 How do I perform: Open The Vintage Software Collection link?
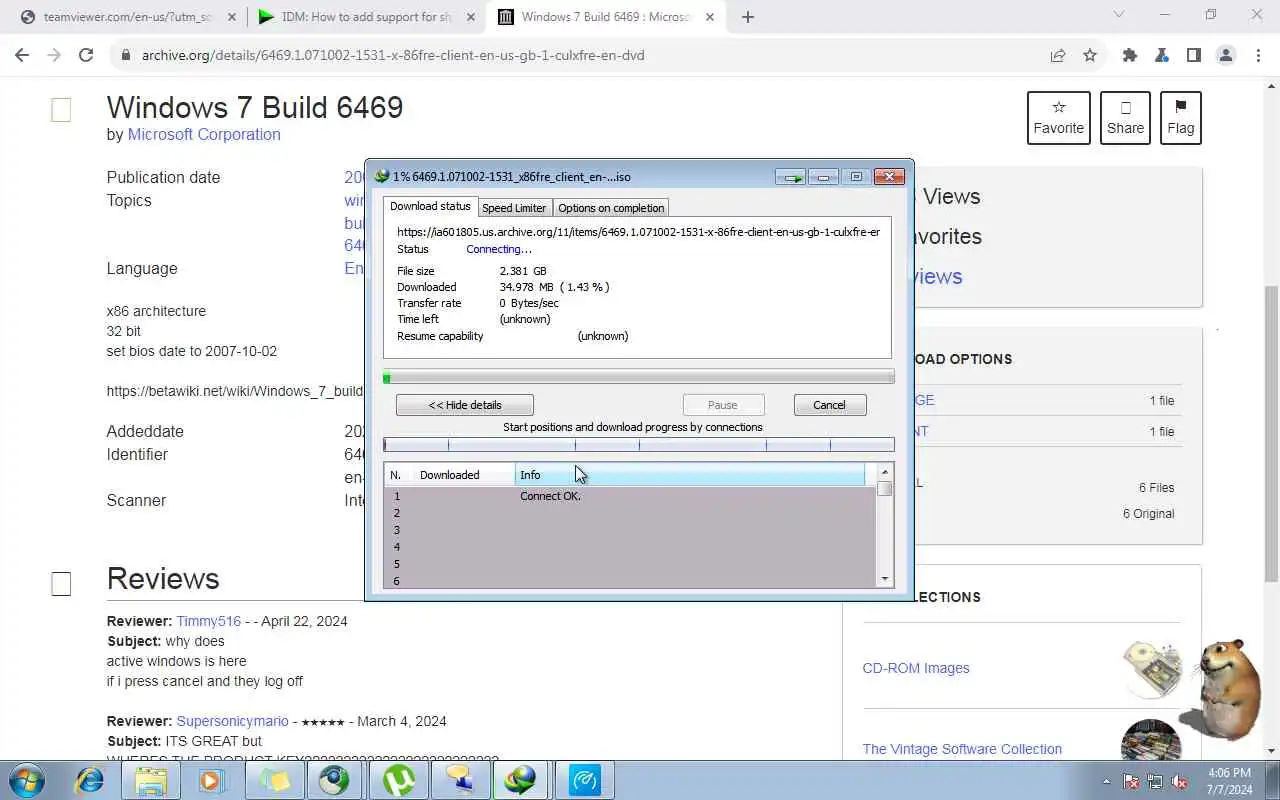coord(962,749)
